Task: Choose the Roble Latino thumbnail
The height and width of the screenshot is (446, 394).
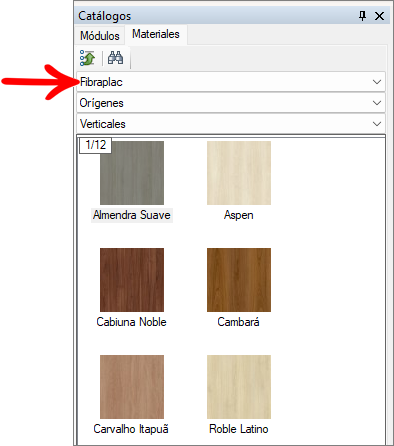Action: (239, 387)
